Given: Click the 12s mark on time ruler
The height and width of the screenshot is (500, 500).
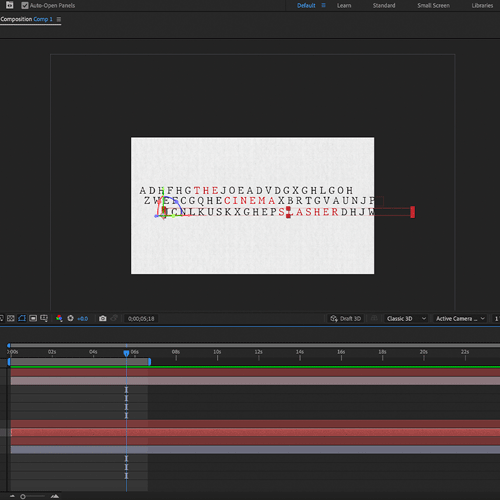Looking at the screenshot, I should [258, 352].
